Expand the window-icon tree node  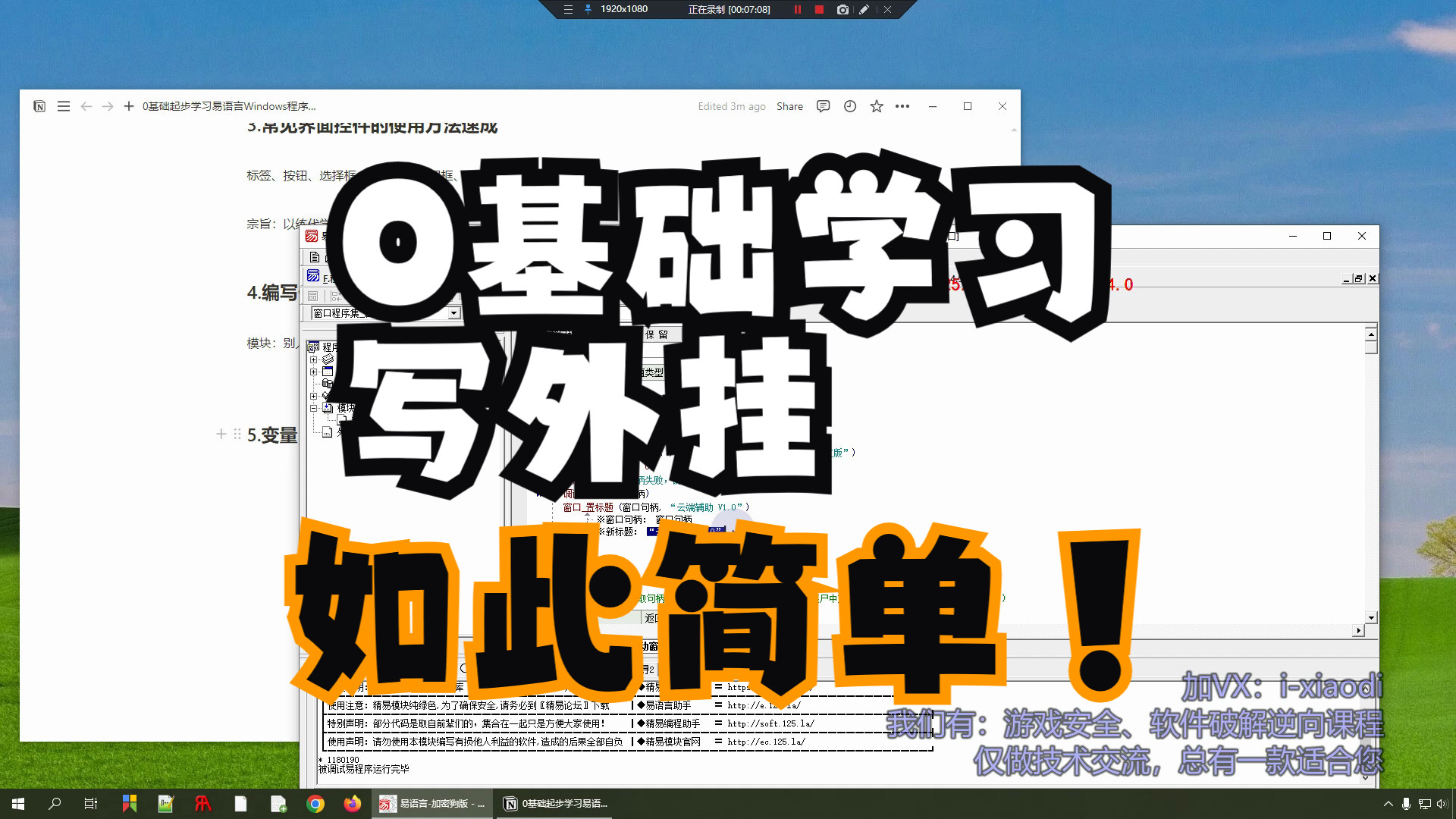pos(313,372)
